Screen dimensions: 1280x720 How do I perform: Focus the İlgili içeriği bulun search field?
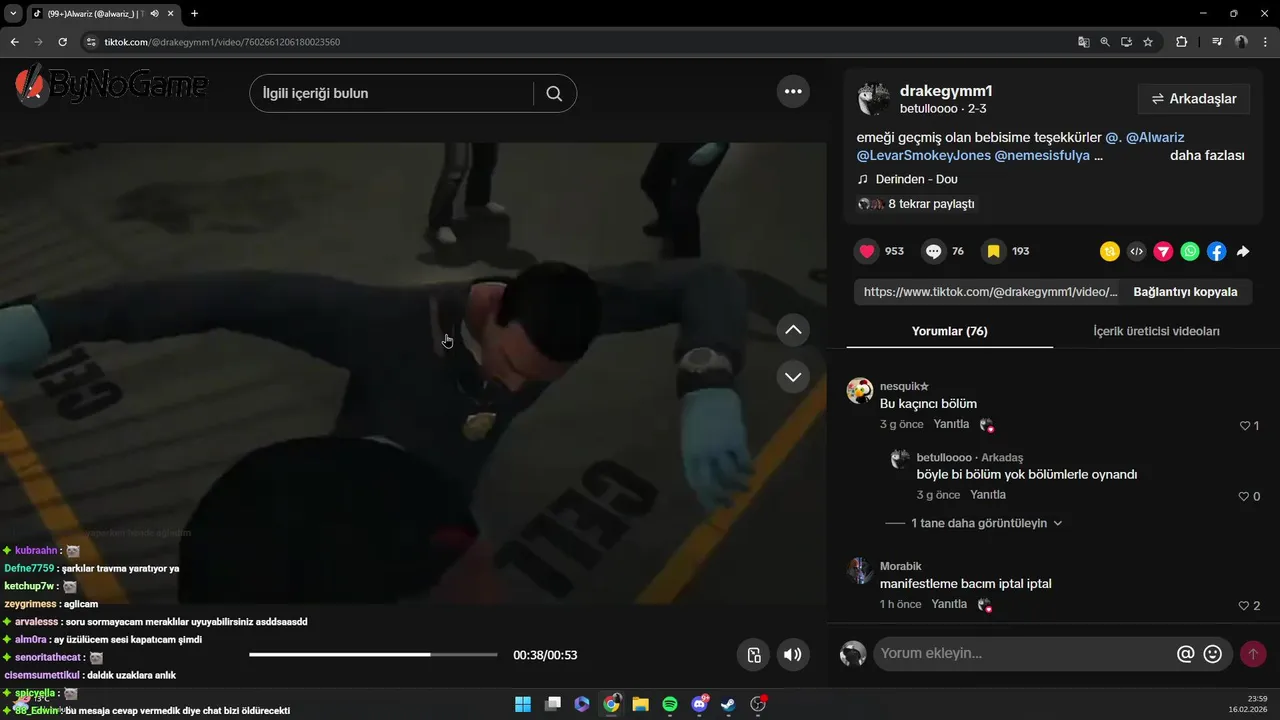(391, 93)
